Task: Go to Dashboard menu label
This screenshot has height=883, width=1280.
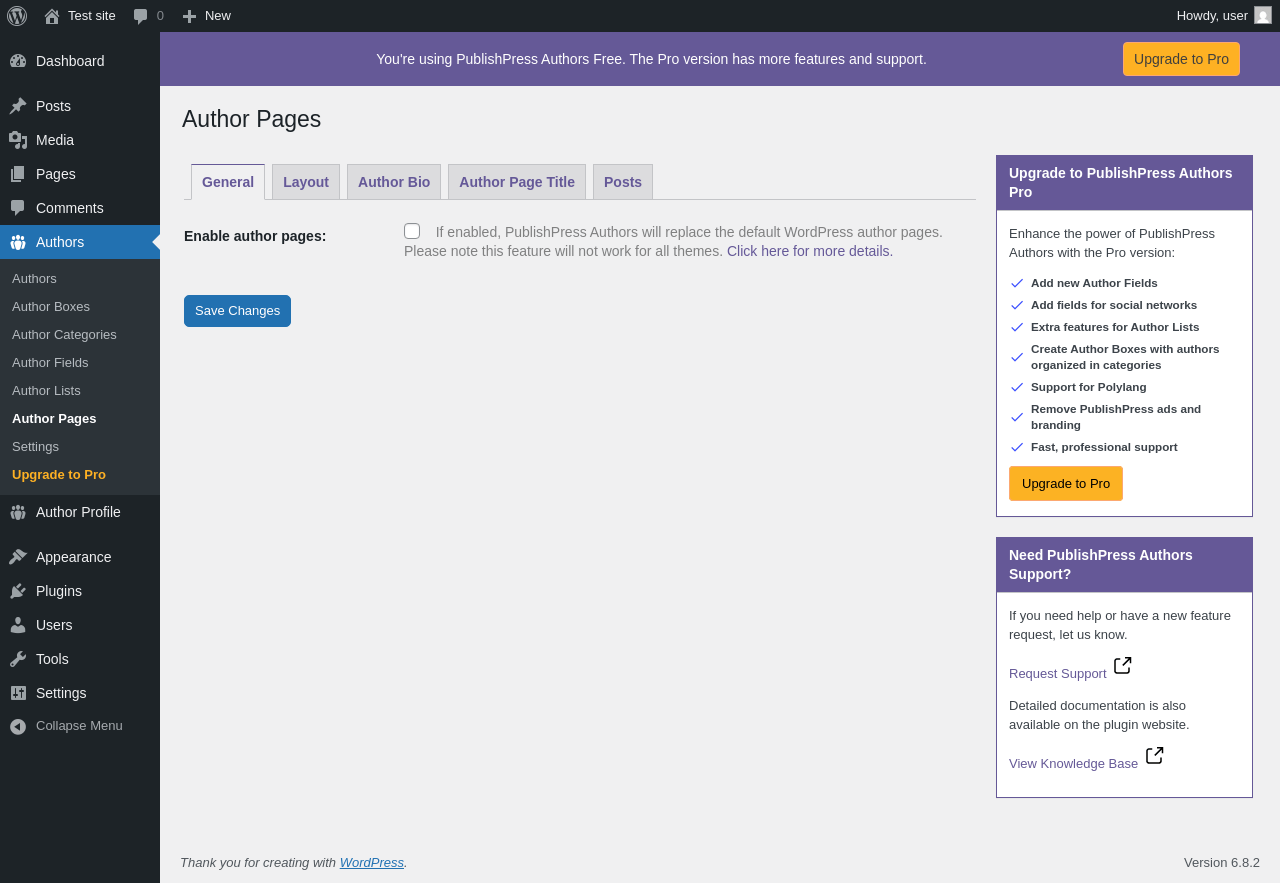Action: tap(70, 61)
